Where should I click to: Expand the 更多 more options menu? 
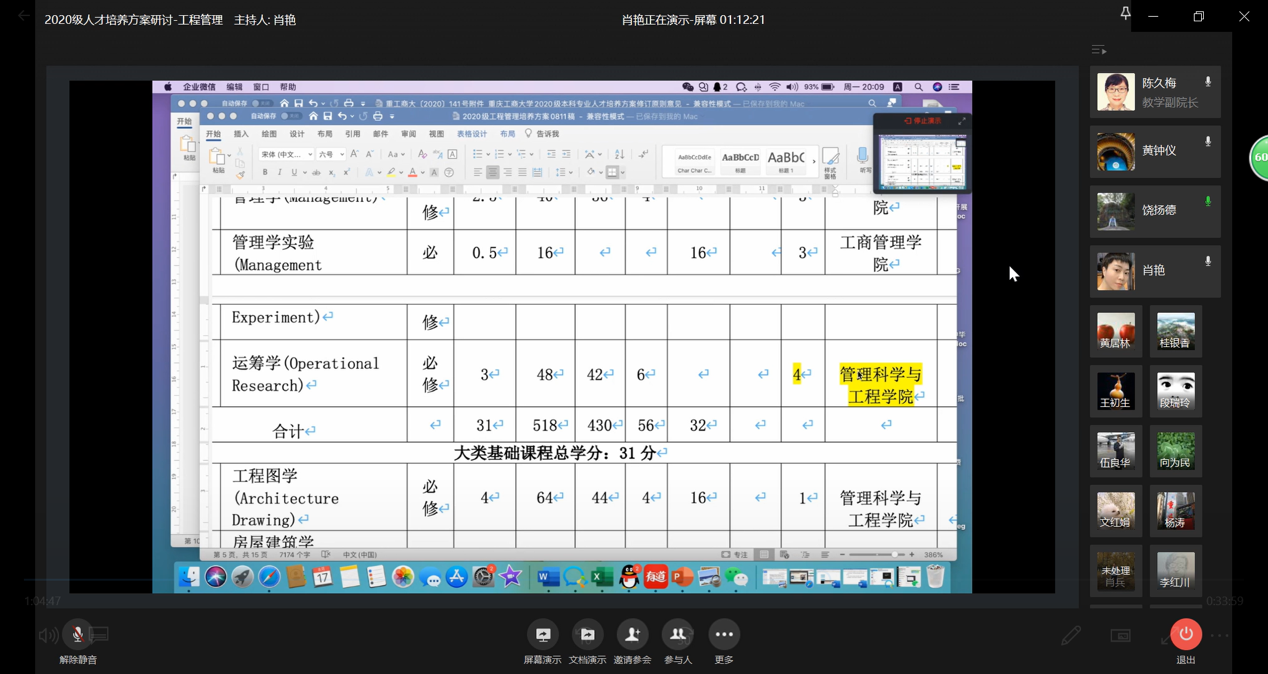[x=724, y=635]
